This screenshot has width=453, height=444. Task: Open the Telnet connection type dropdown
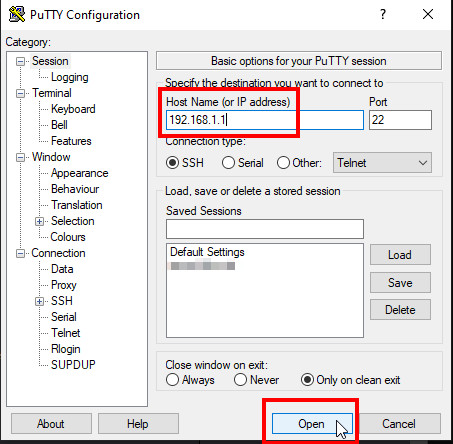click(x=382, y=163)
